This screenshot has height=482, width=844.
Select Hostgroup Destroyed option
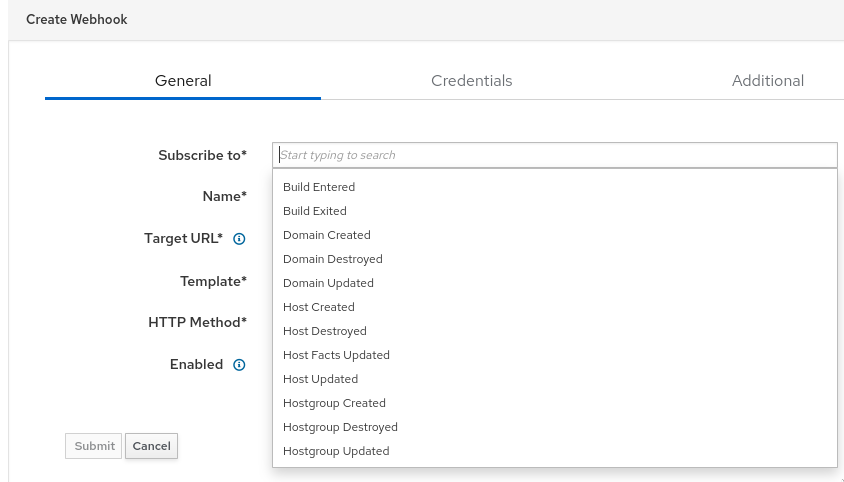click(x=555, y=427)
